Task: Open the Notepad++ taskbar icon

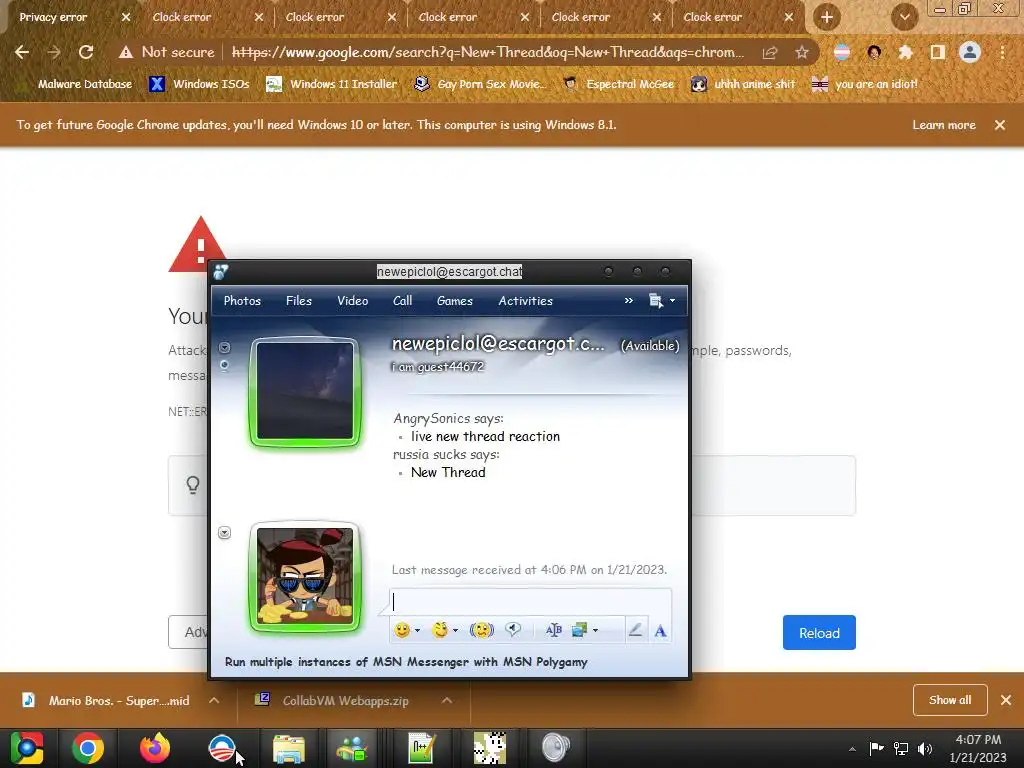Action: click(421, 748)
